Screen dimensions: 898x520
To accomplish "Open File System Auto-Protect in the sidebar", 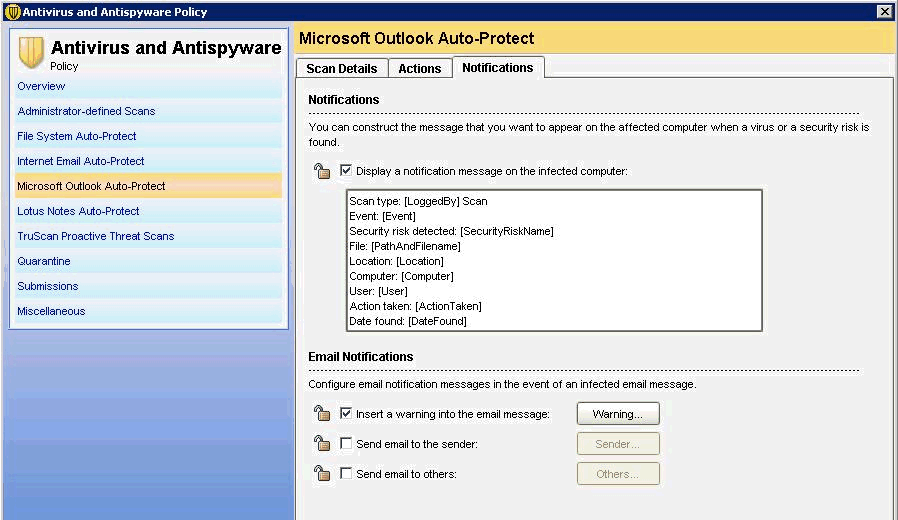I will 77,136.
